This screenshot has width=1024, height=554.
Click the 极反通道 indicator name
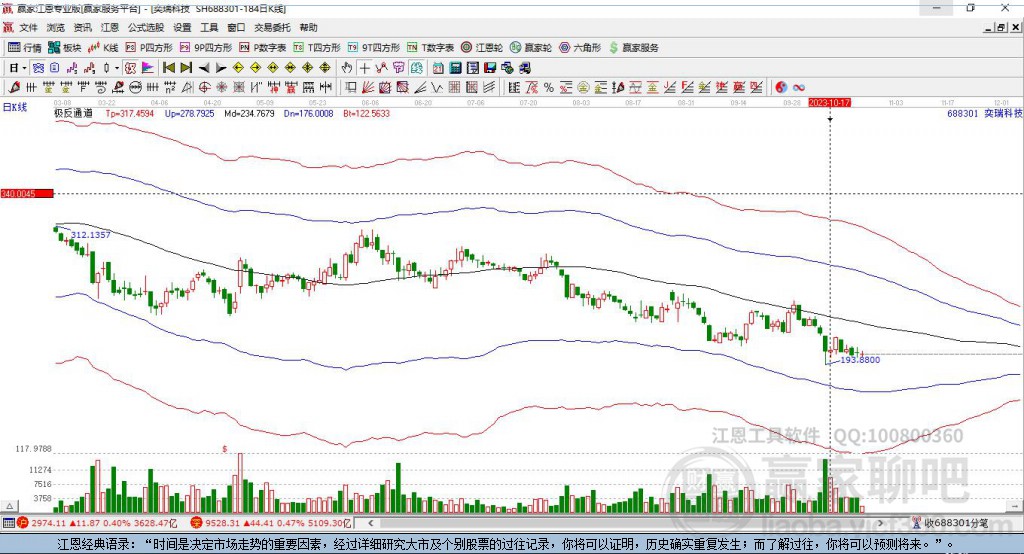point(73,113)
